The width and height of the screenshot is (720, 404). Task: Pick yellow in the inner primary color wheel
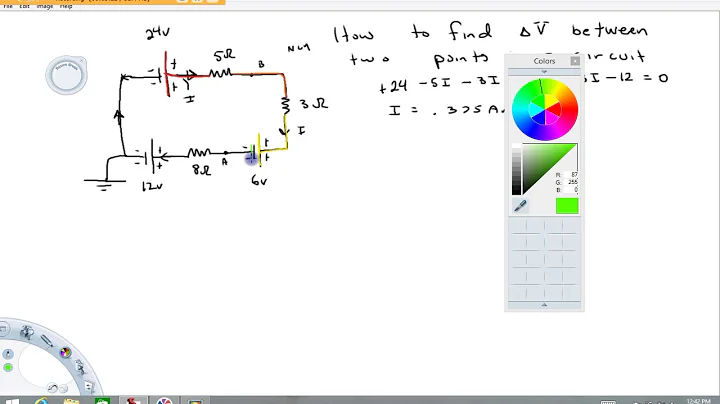[551, 101]
